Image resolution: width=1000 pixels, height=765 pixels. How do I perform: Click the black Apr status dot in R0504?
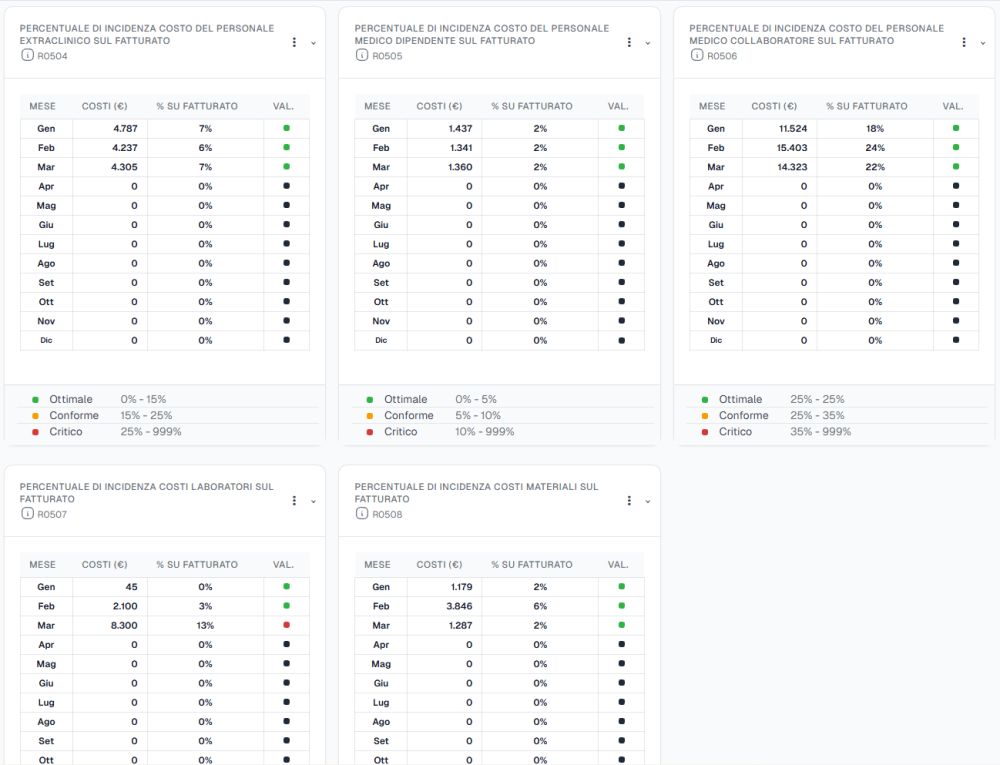[286, 186]
